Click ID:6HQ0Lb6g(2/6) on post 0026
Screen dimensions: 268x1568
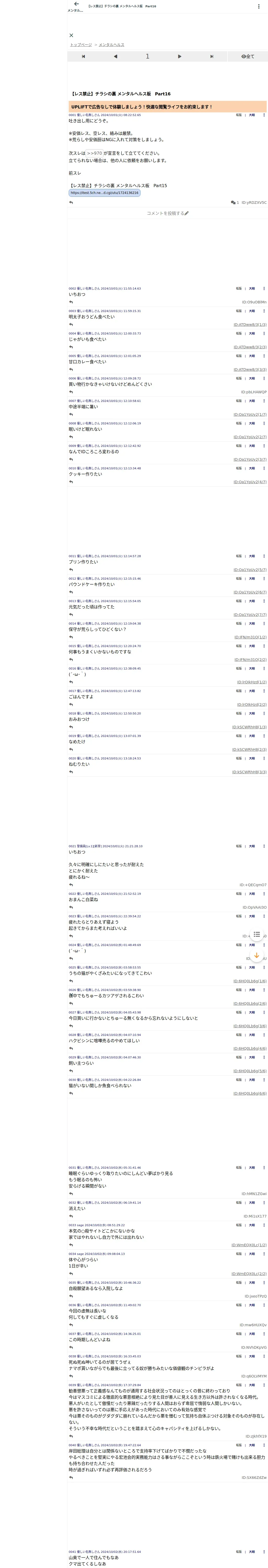tap(250, 1004)
